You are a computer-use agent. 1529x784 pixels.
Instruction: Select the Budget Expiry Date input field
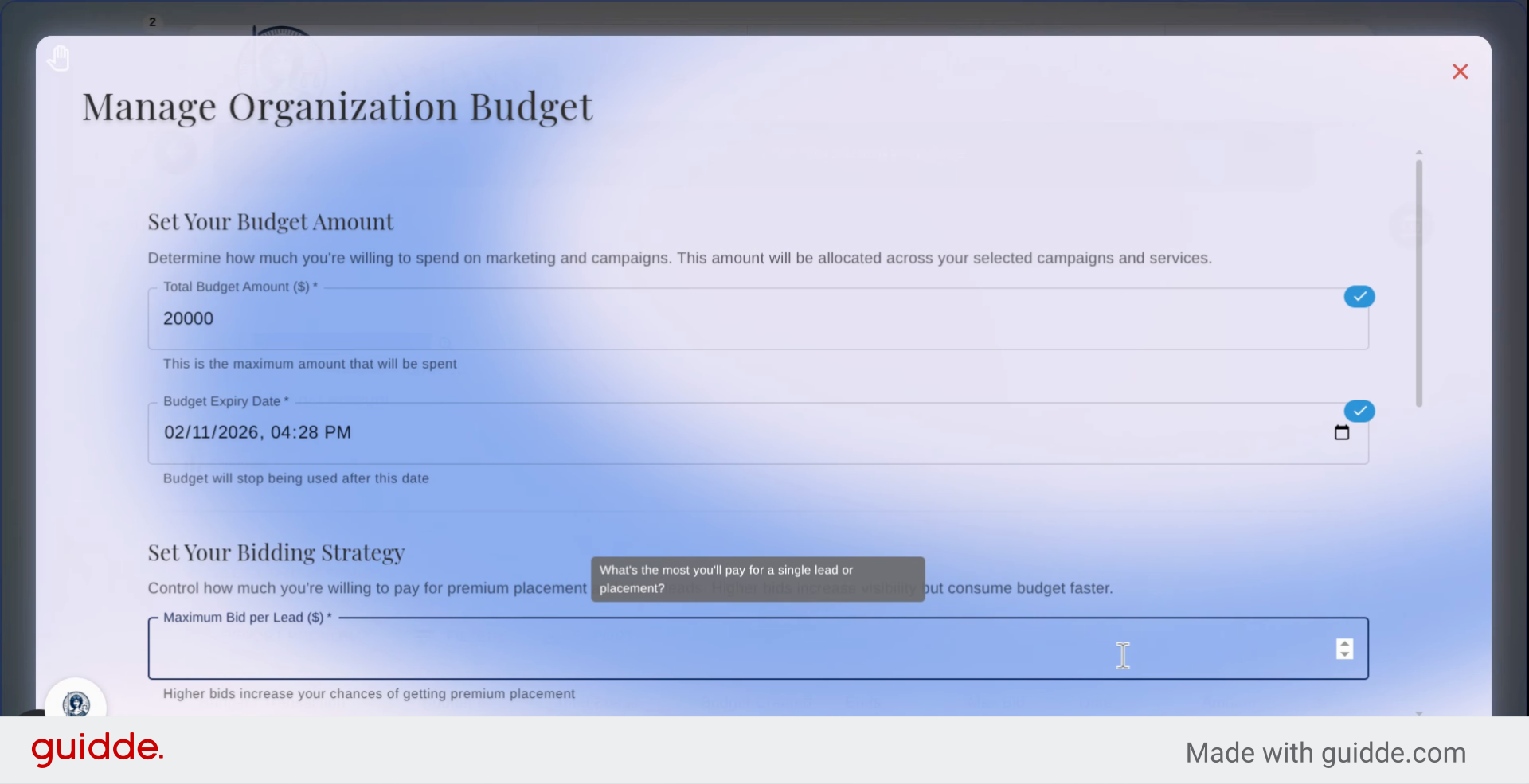coord(557,432)
